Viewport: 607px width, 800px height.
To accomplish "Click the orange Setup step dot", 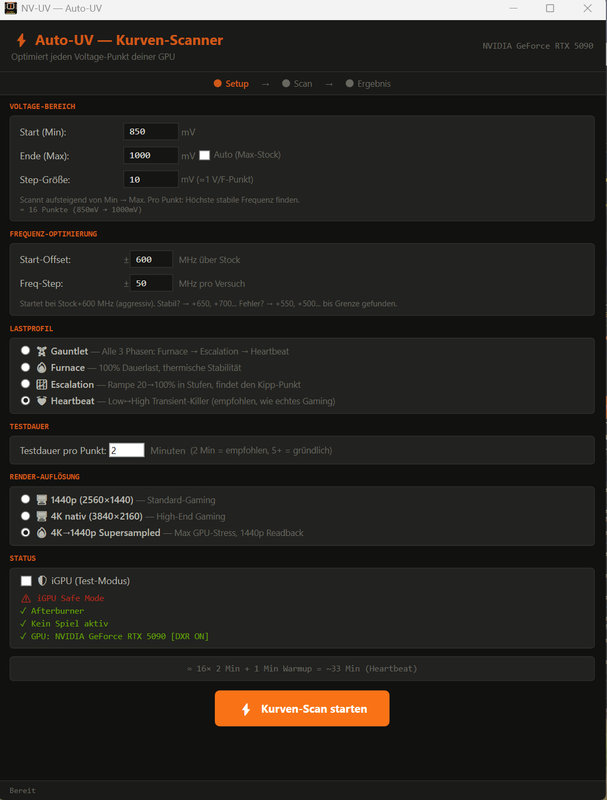I will (x=217, y=83).
